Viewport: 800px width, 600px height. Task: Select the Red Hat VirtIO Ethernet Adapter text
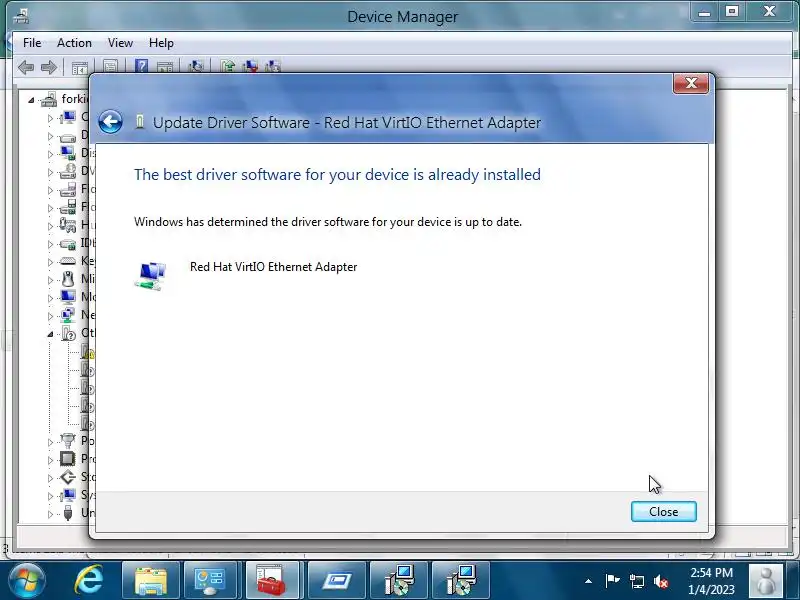pos(273,267)
